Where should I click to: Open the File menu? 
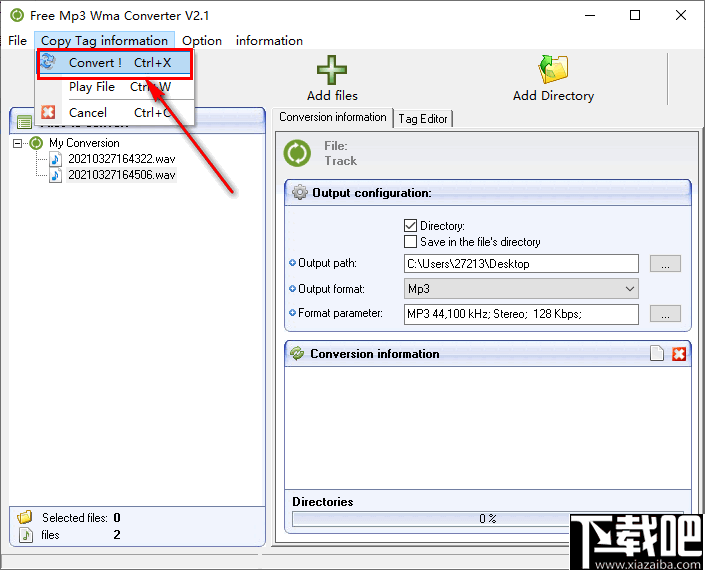(x=18, y=40)
